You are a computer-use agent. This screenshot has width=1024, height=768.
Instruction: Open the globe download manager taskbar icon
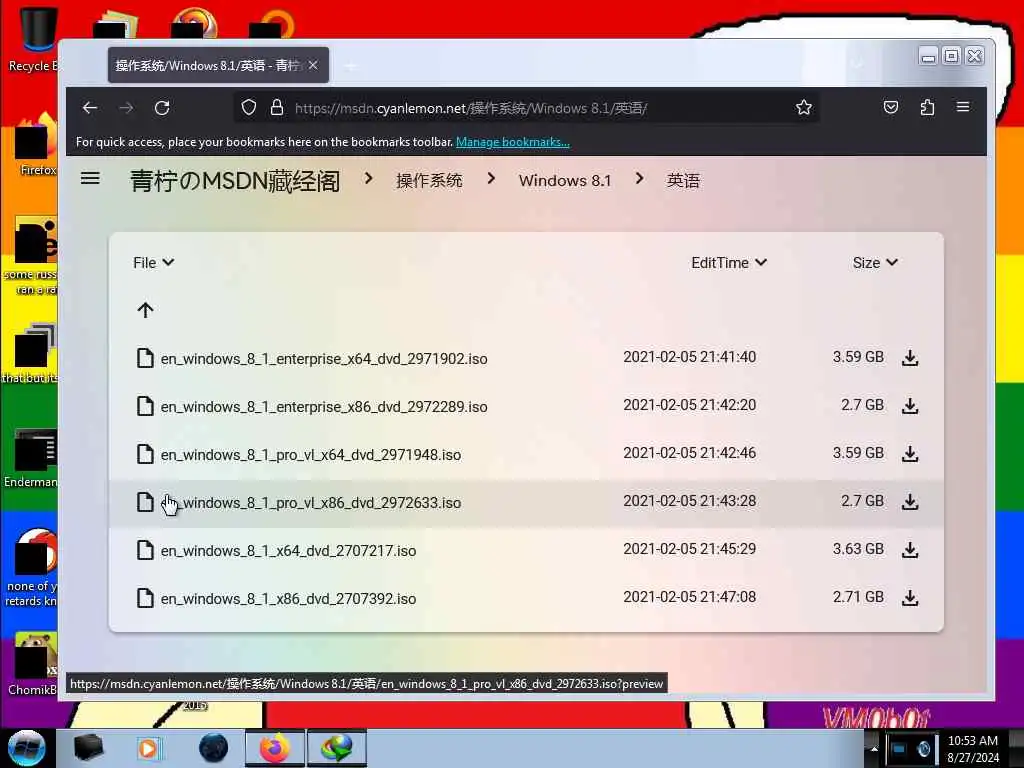336,748
